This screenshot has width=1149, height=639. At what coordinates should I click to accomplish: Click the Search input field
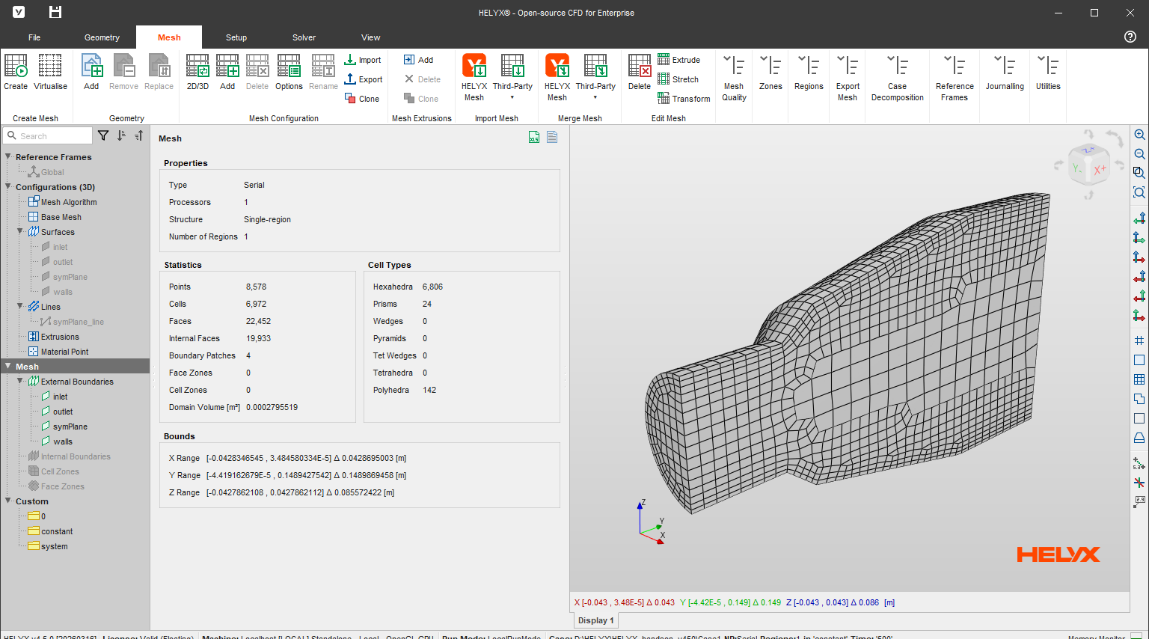click(48, 136)
